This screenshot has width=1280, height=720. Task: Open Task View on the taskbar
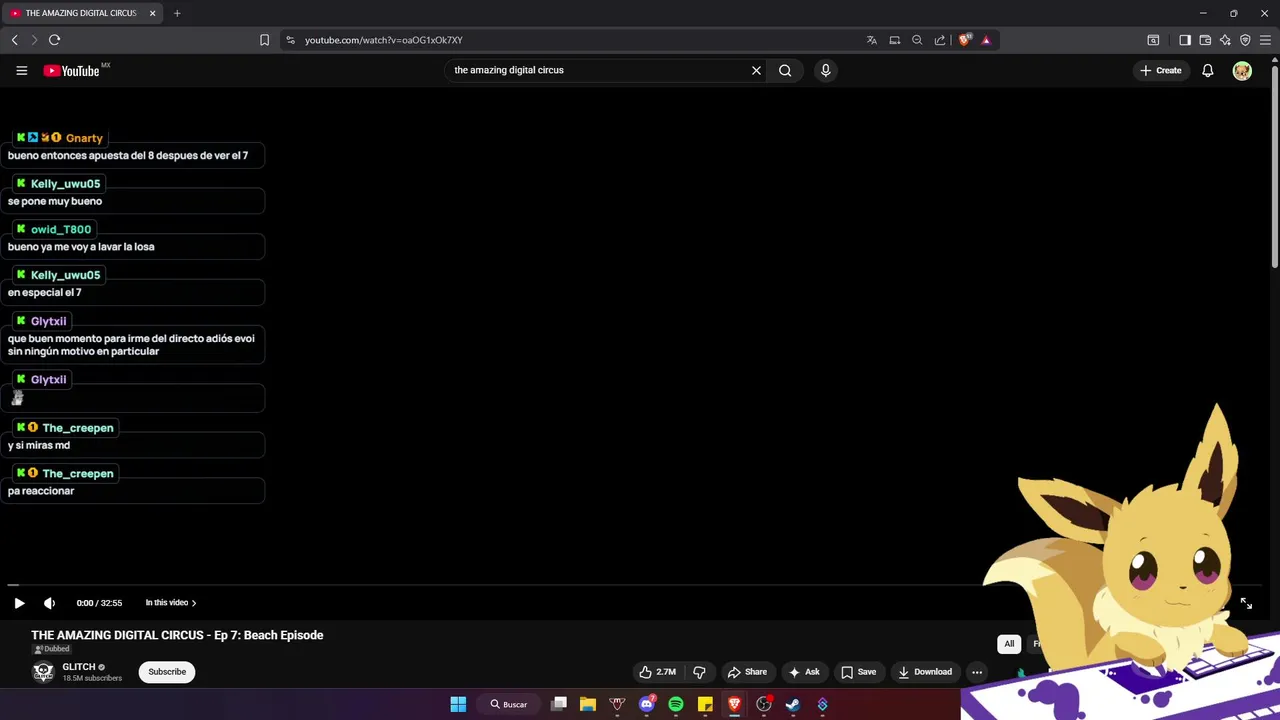[x=559, y=704]
